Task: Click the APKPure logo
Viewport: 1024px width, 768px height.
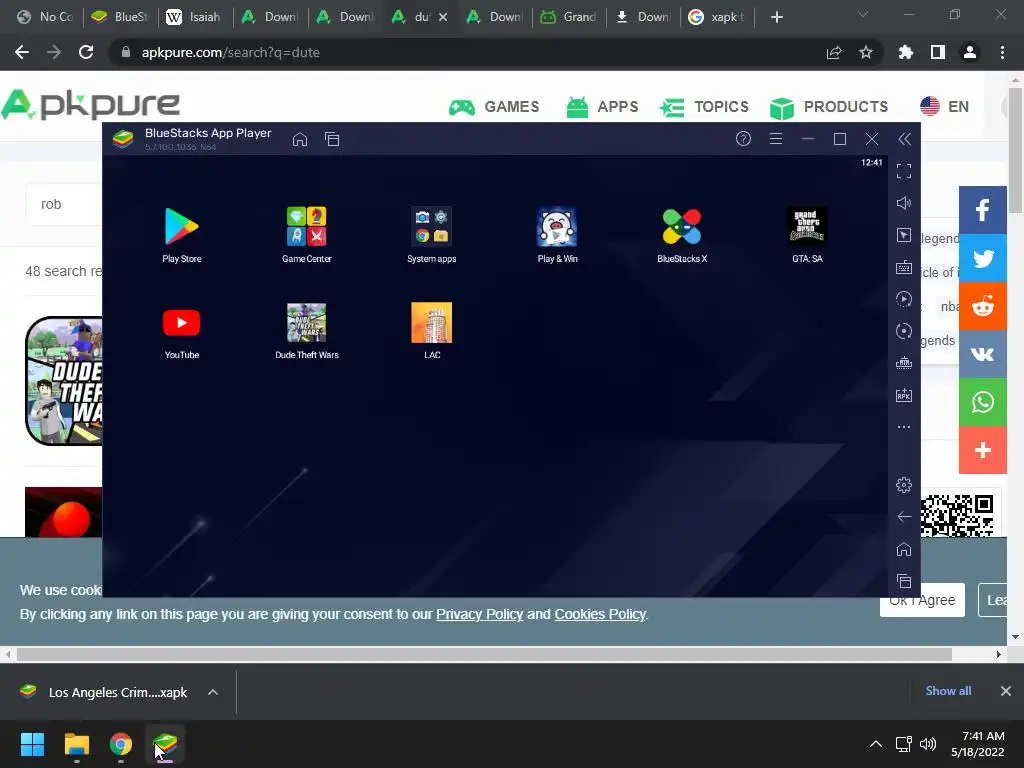Action: [x=91, y=104]
